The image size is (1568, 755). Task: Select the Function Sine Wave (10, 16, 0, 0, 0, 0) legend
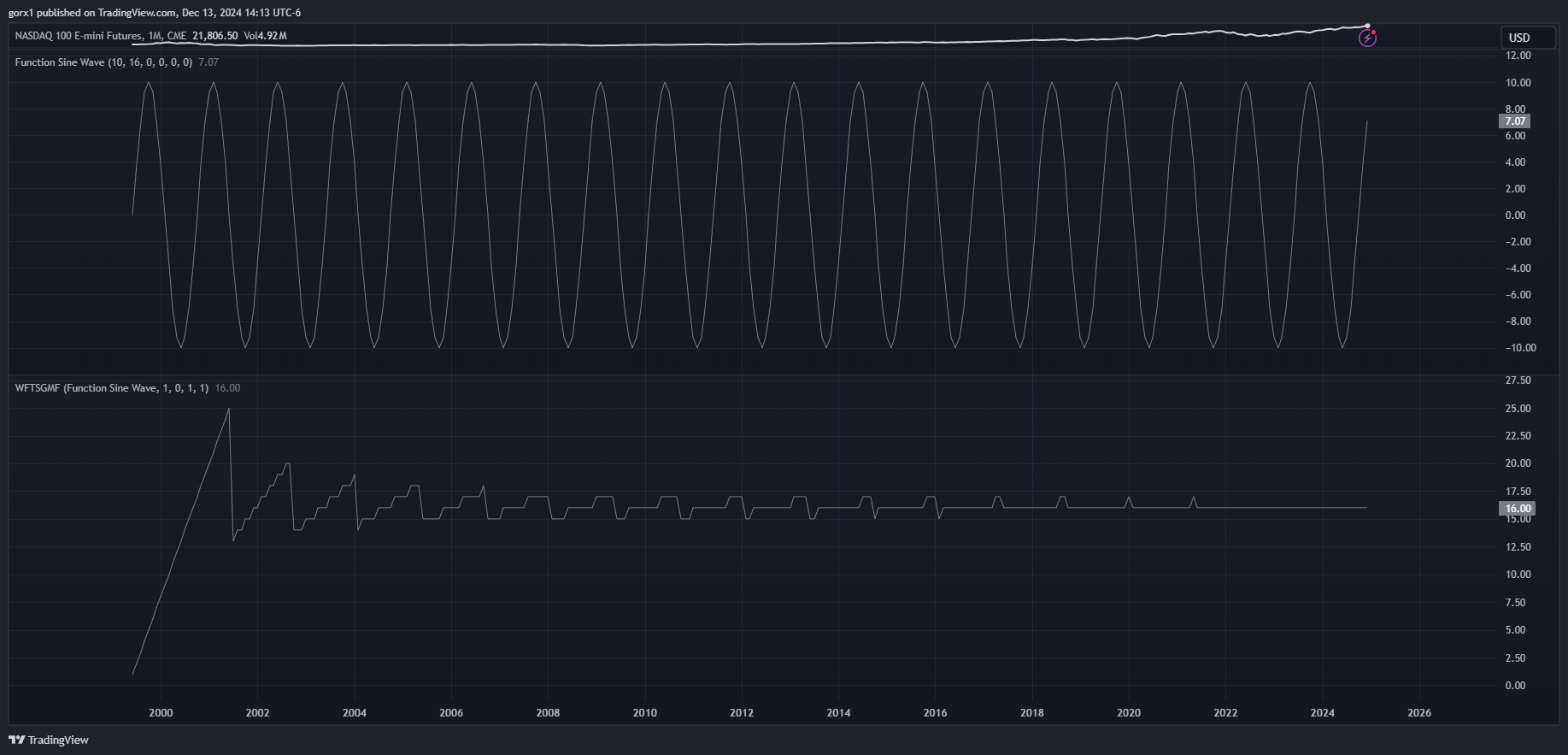pyautogui.click(x=103, y=62)
